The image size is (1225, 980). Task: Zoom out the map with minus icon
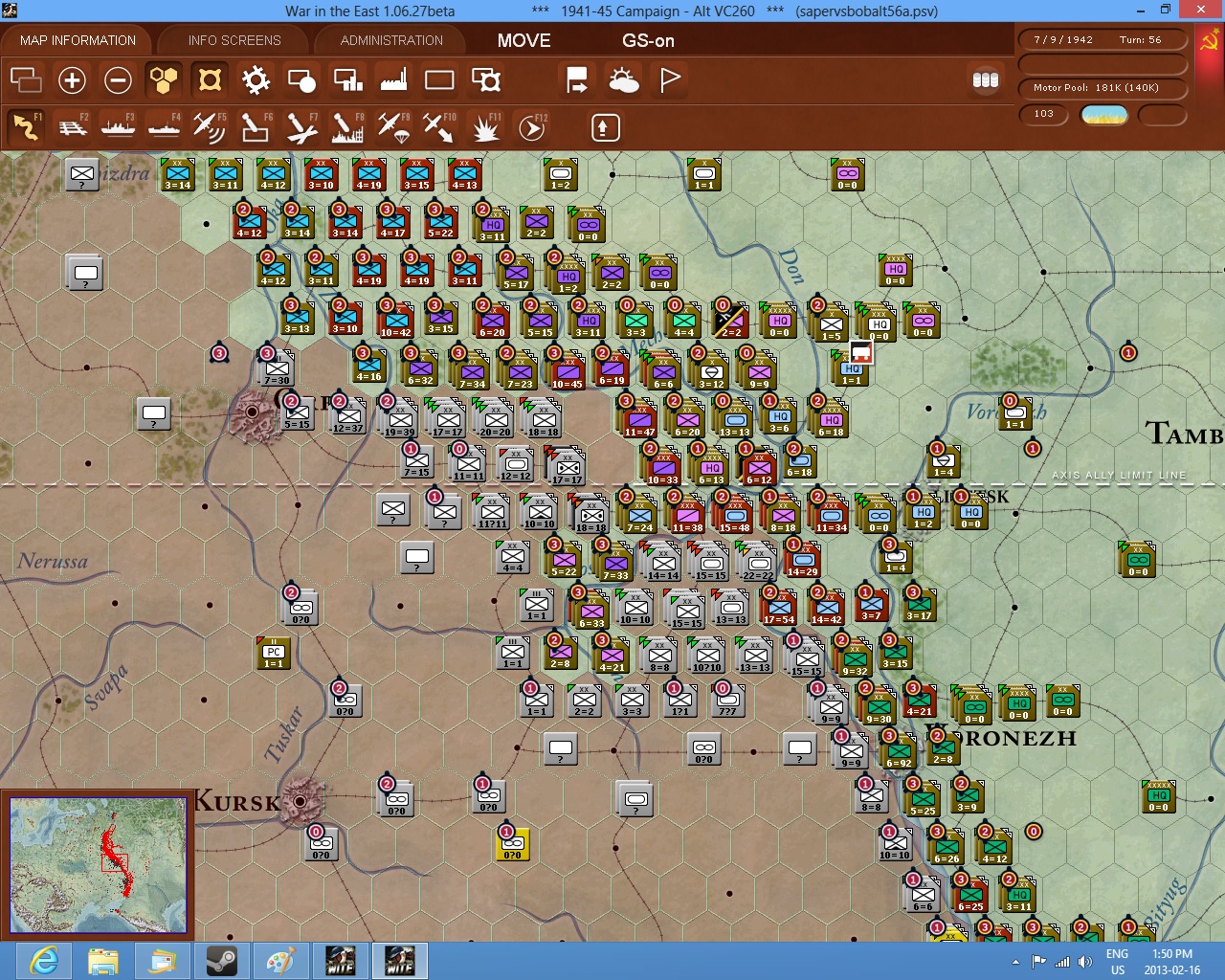pos(118,79)
